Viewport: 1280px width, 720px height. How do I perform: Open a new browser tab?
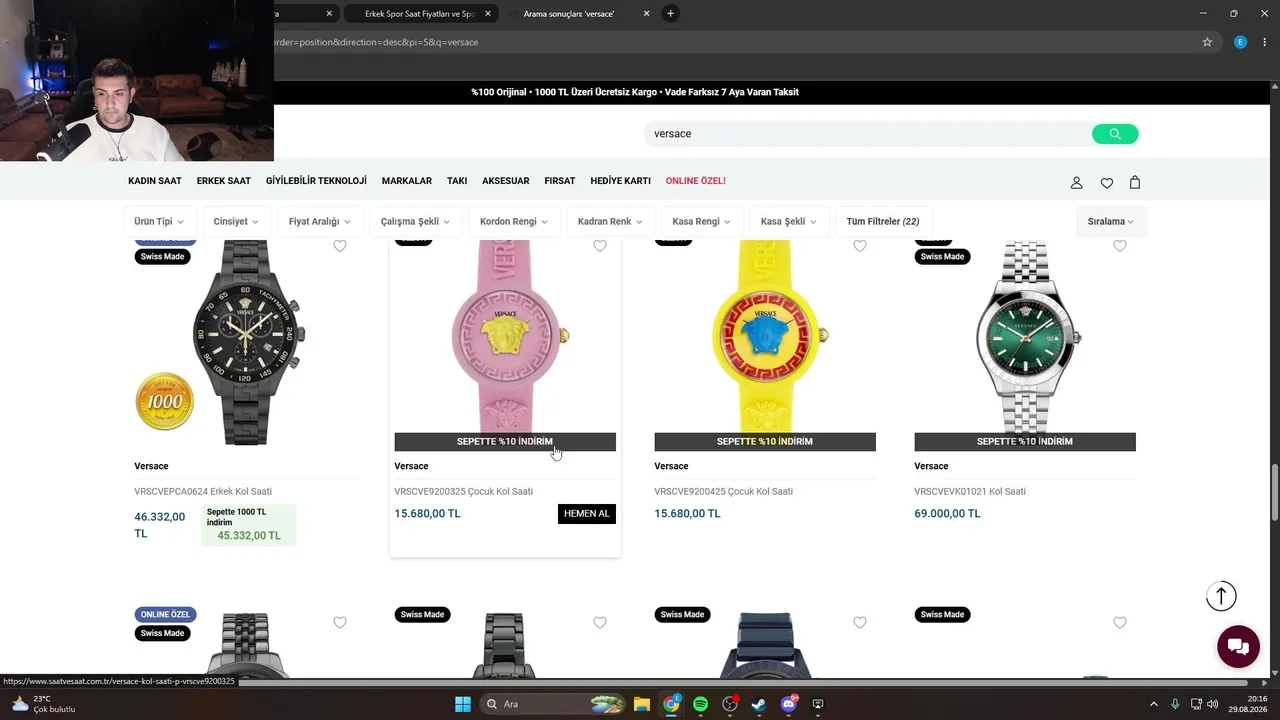671,13
